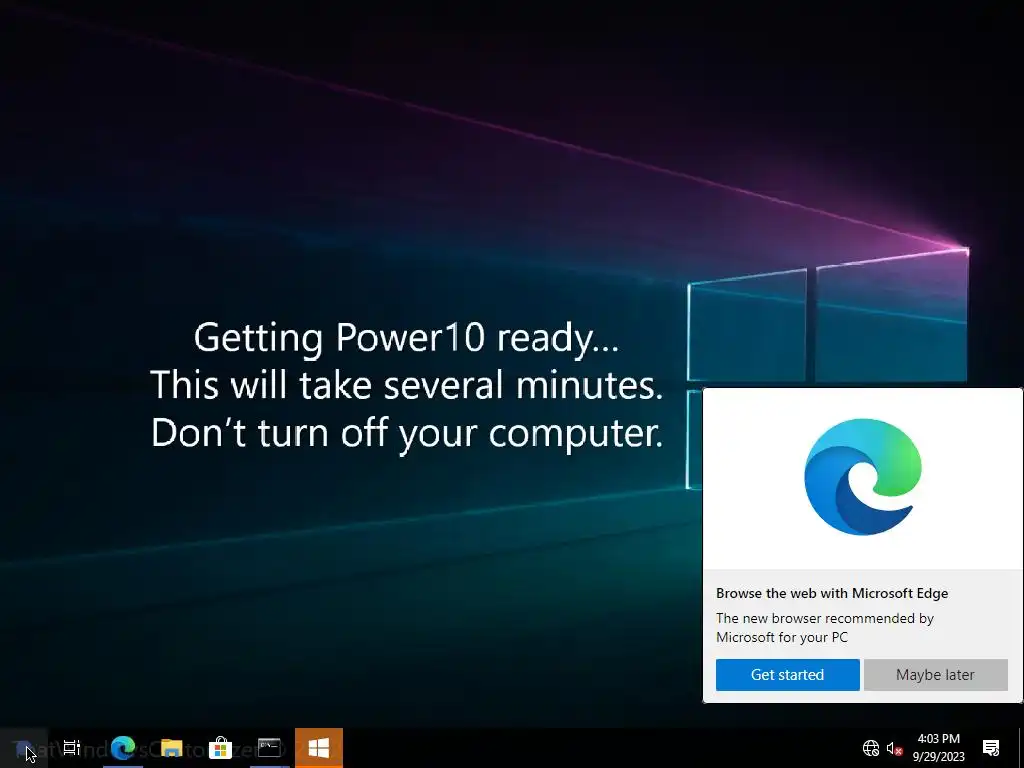
Task: Open the clock showing 4:03 PM
Action: coord(938,748)
